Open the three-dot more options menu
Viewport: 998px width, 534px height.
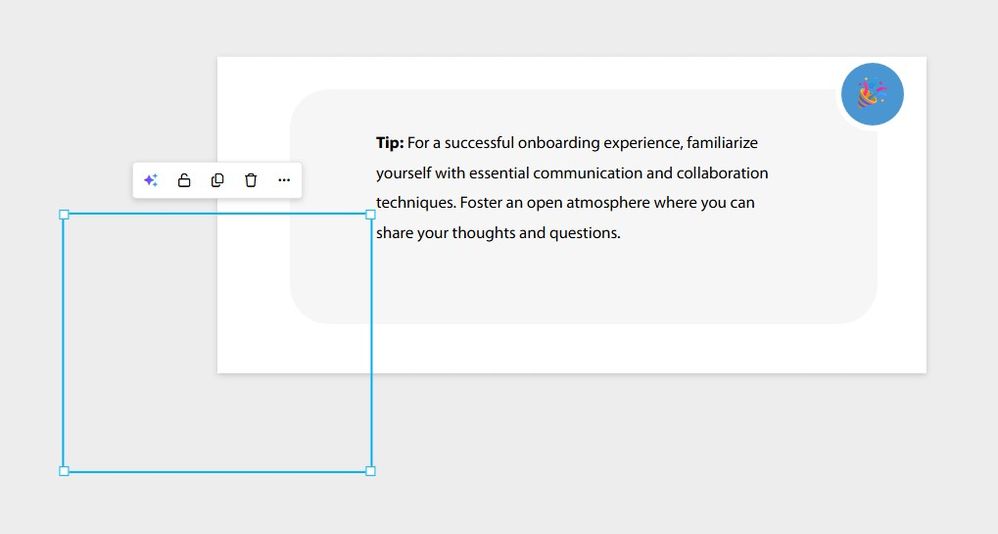pyautogui.click(x=284, y=181)
